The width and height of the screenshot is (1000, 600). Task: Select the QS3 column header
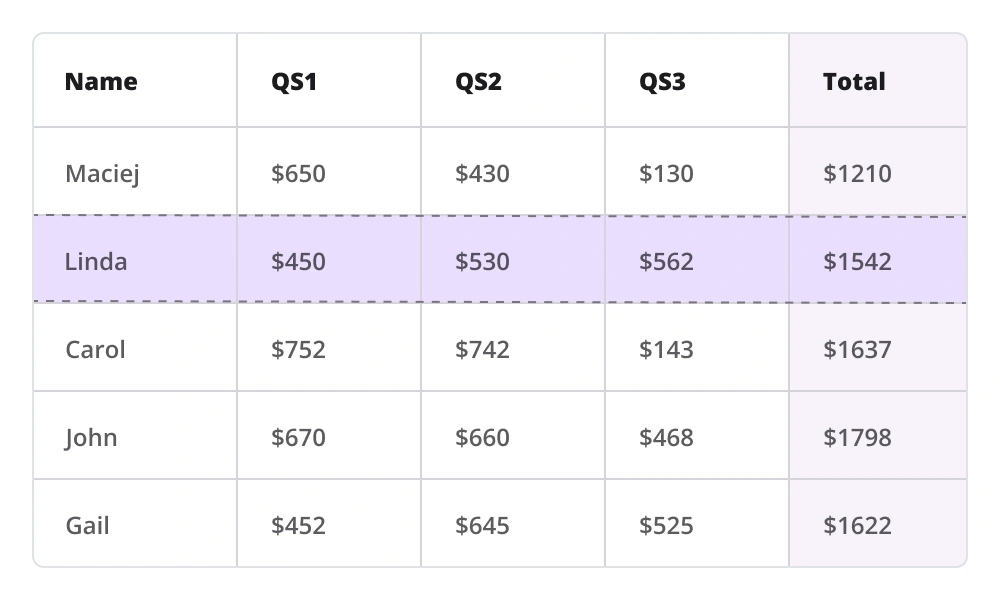click(662, 82)
